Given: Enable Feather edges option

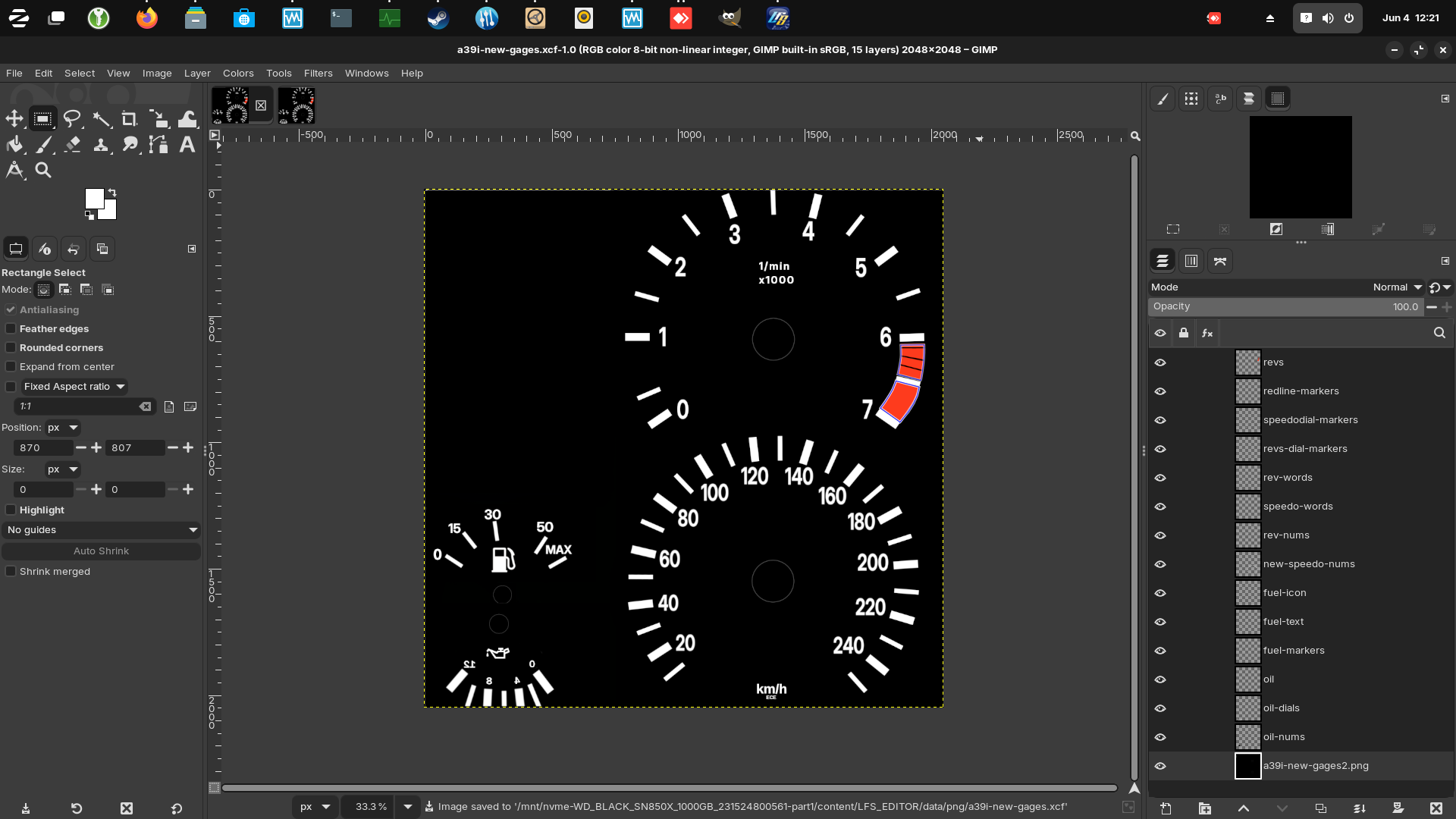Looking at the screenshot, I should (11, 328).
